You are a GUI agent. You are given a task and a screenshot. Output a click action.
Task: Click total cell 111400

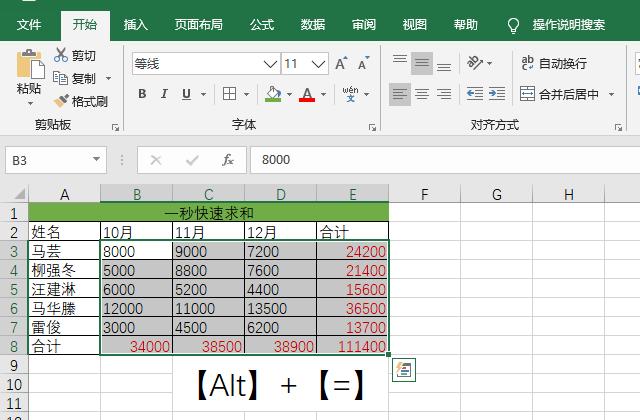[x=353, y=346]
